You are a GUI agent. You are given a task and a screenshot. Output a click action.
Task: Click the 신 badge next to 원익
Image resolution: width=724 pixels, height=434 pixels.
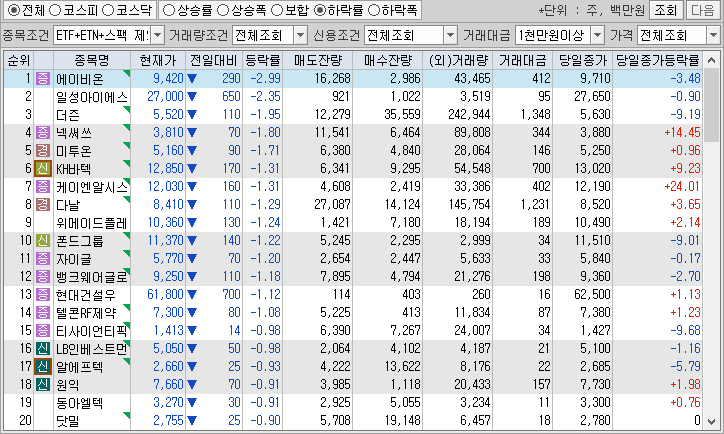pyautogui.click(x=43, y=385)
